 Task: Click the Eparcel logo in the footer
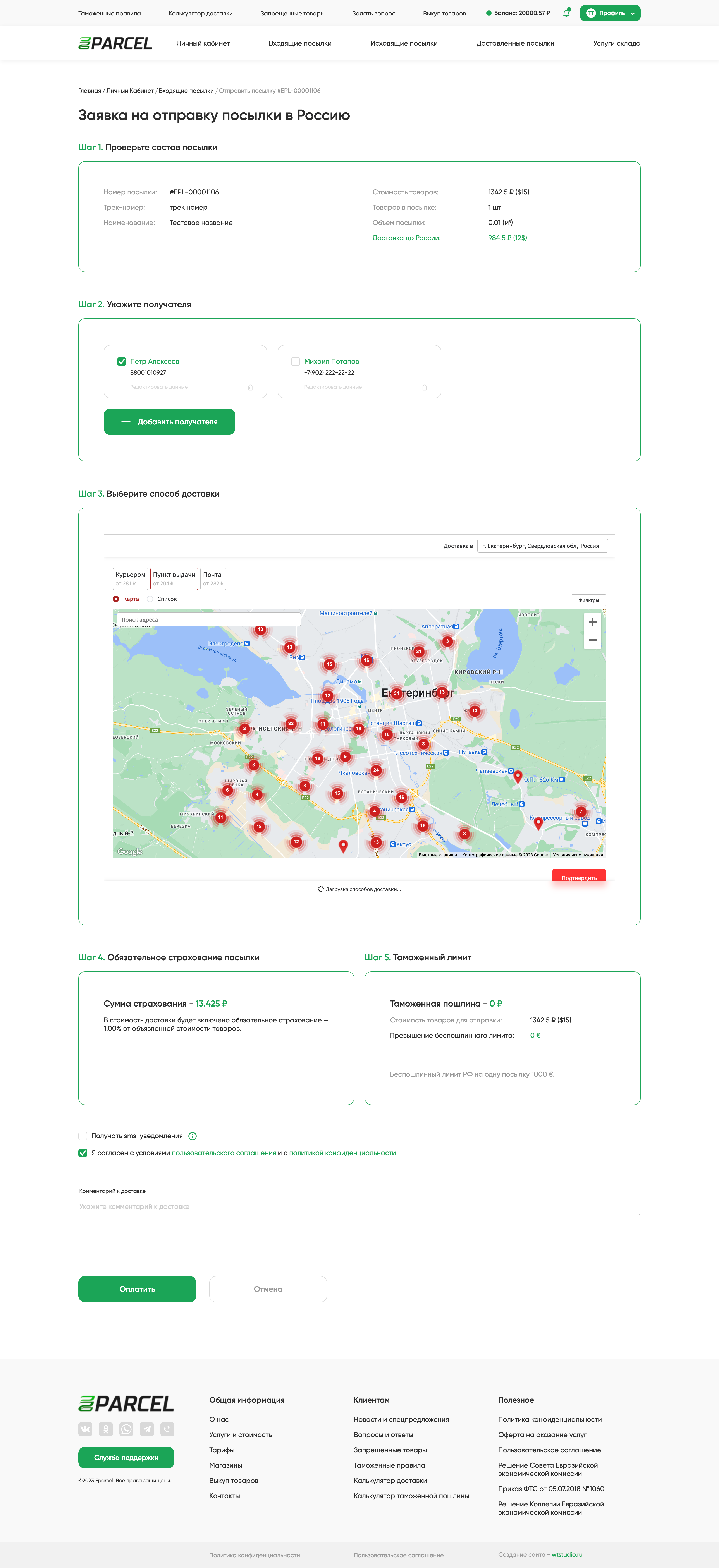coord(126,1404)
